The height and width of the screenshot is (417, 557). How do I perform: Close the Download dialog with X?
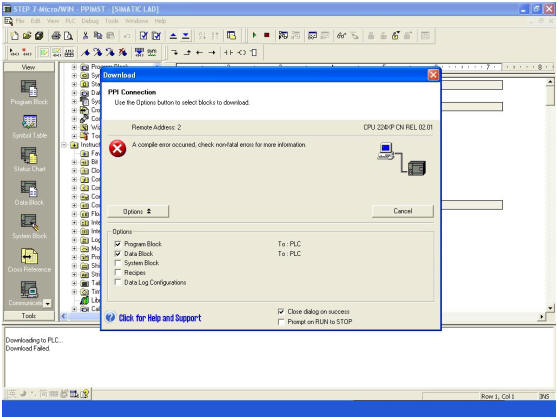[433, 75]
